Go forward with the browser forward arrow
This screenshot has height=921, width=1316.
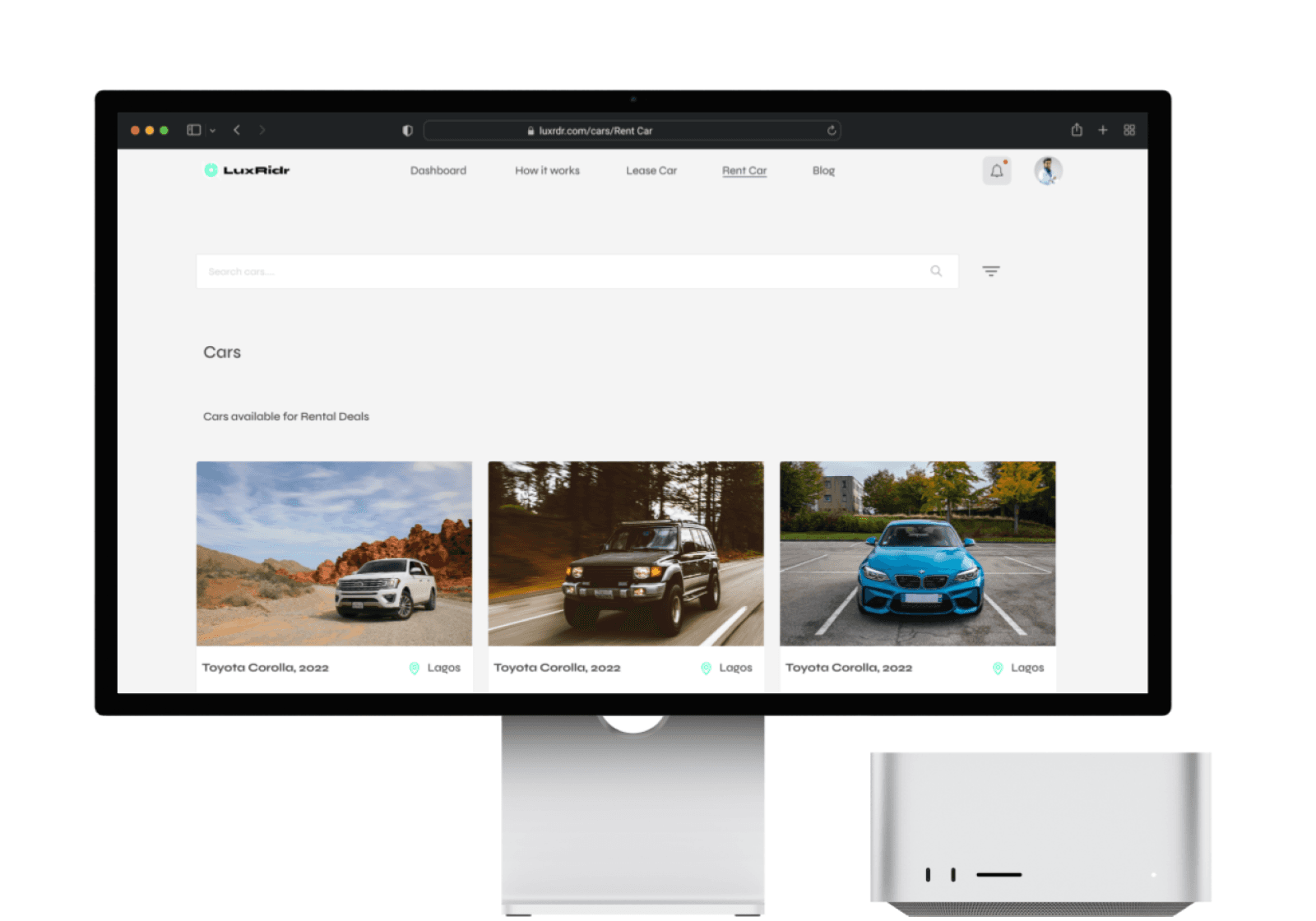(x=262, y=130)
